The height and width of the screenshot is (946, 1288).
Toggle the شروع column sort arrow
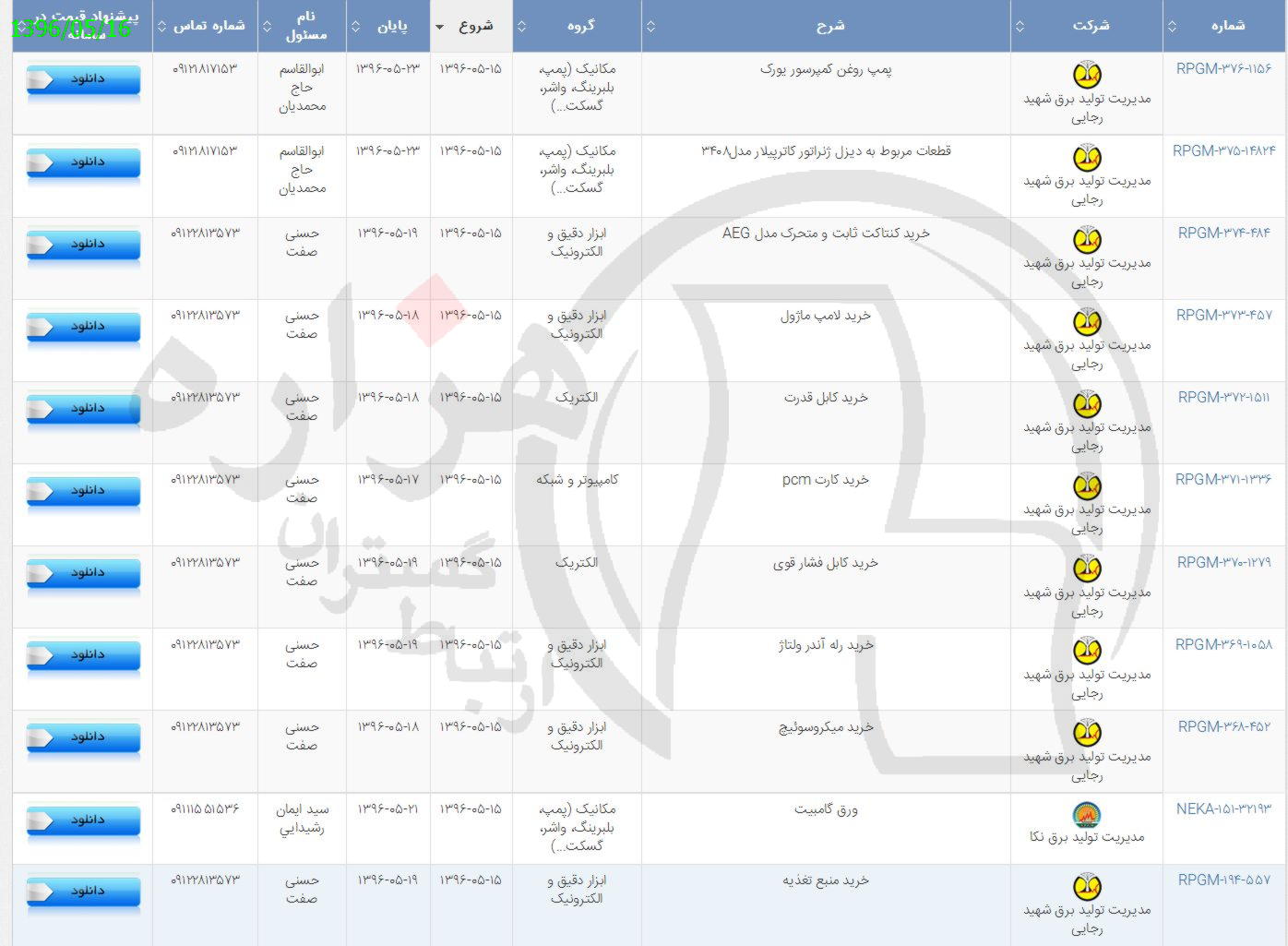[x=439, y=27]
